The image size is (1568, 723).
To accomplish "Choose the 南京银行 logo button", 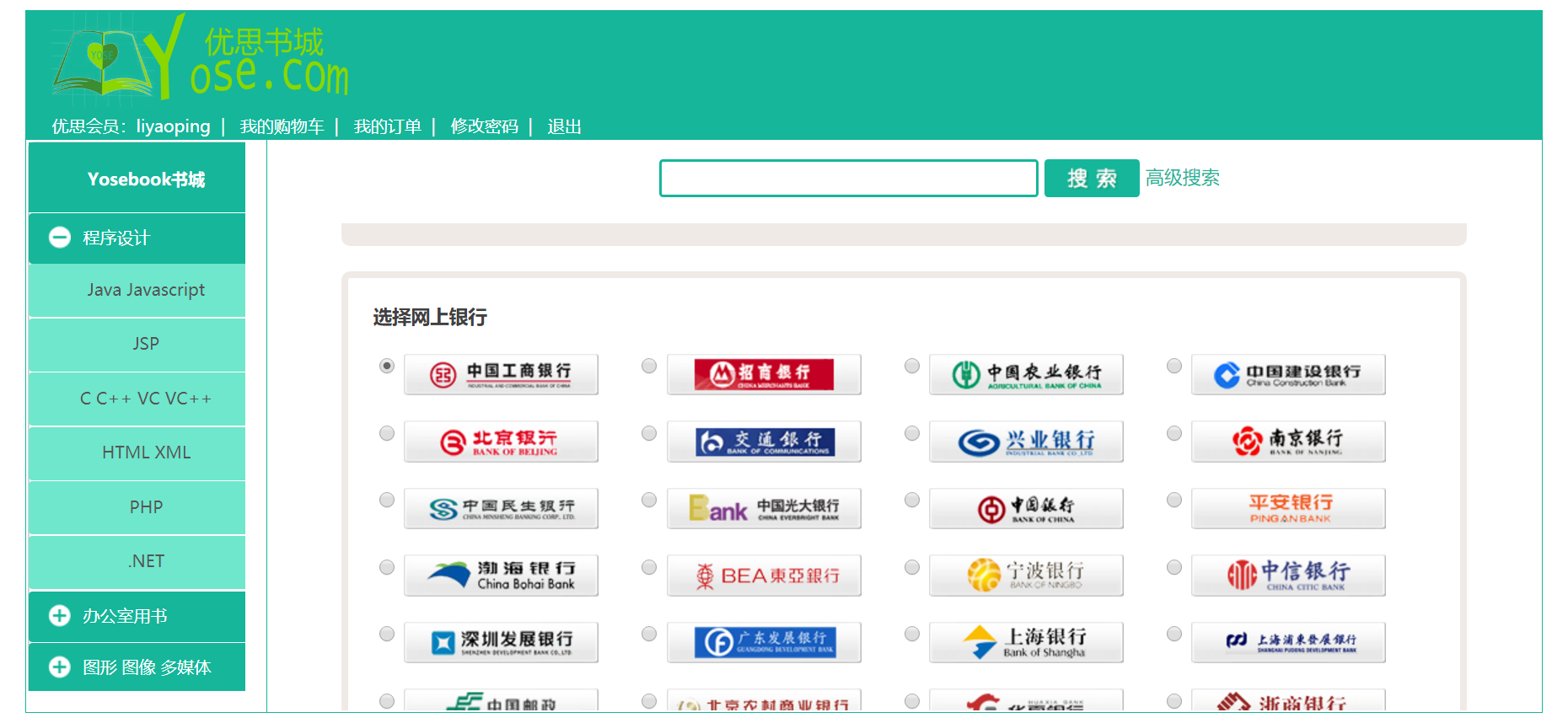I will 1288,442.
